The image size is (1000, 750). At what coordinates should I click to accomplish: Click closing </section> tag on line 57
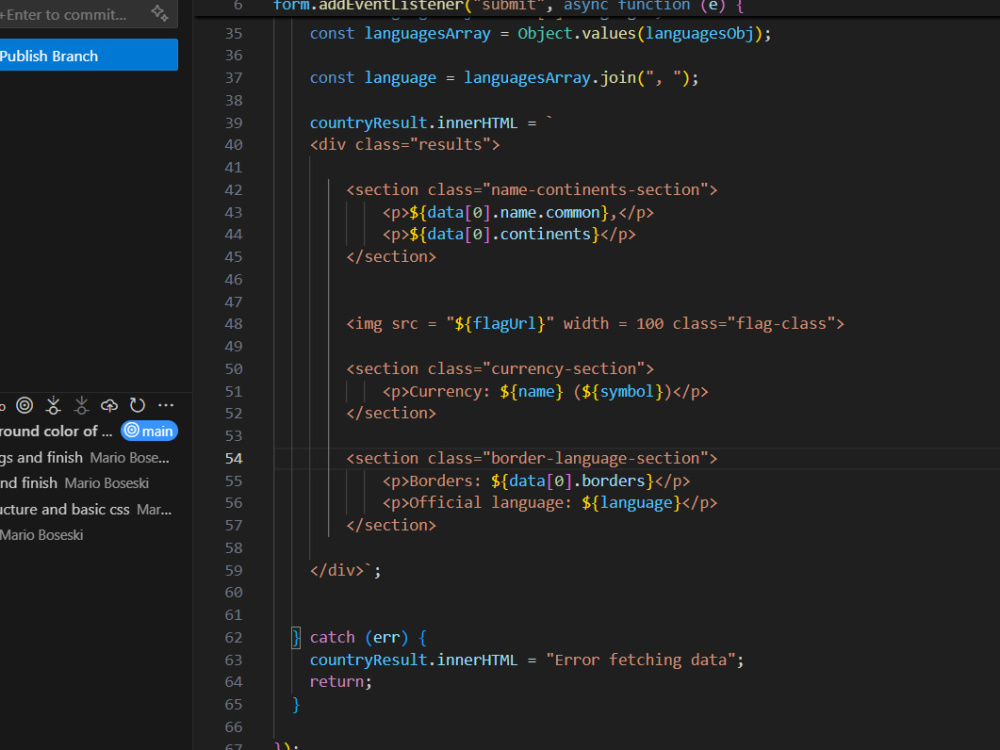pos(391,526)
